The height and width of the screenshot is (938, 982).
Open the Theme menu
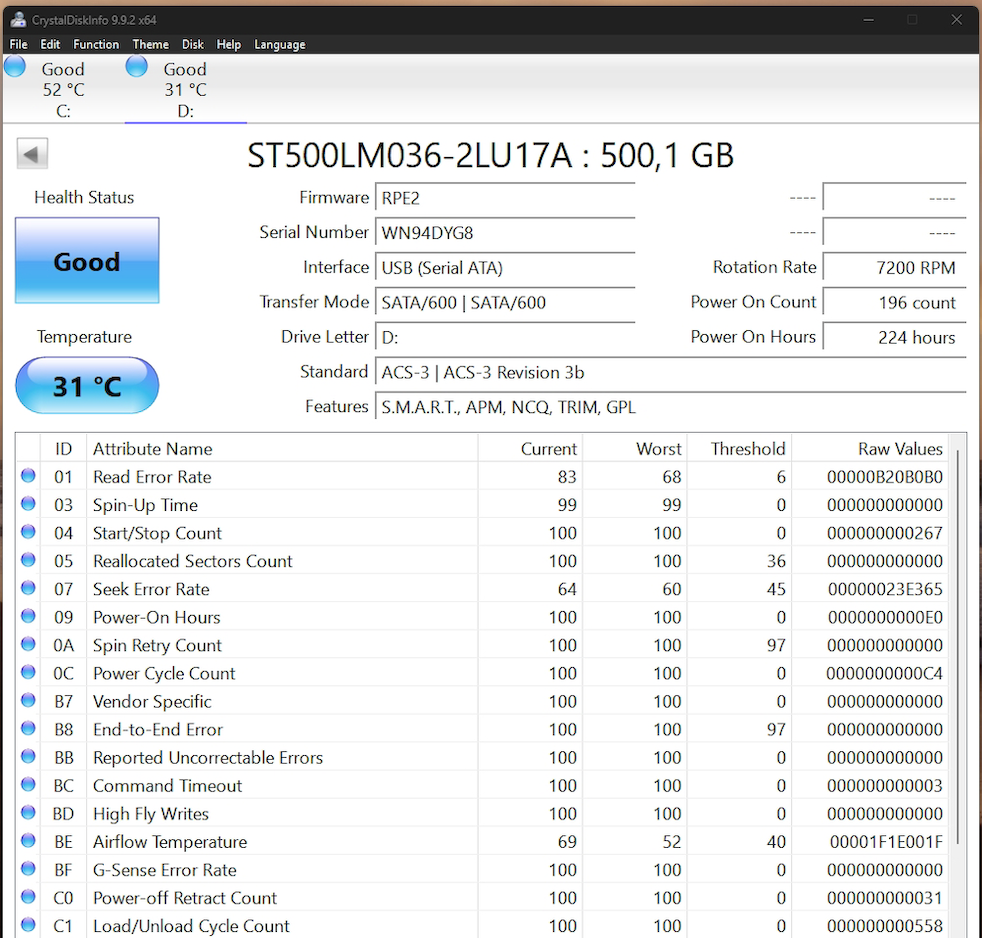pos(150,44)
